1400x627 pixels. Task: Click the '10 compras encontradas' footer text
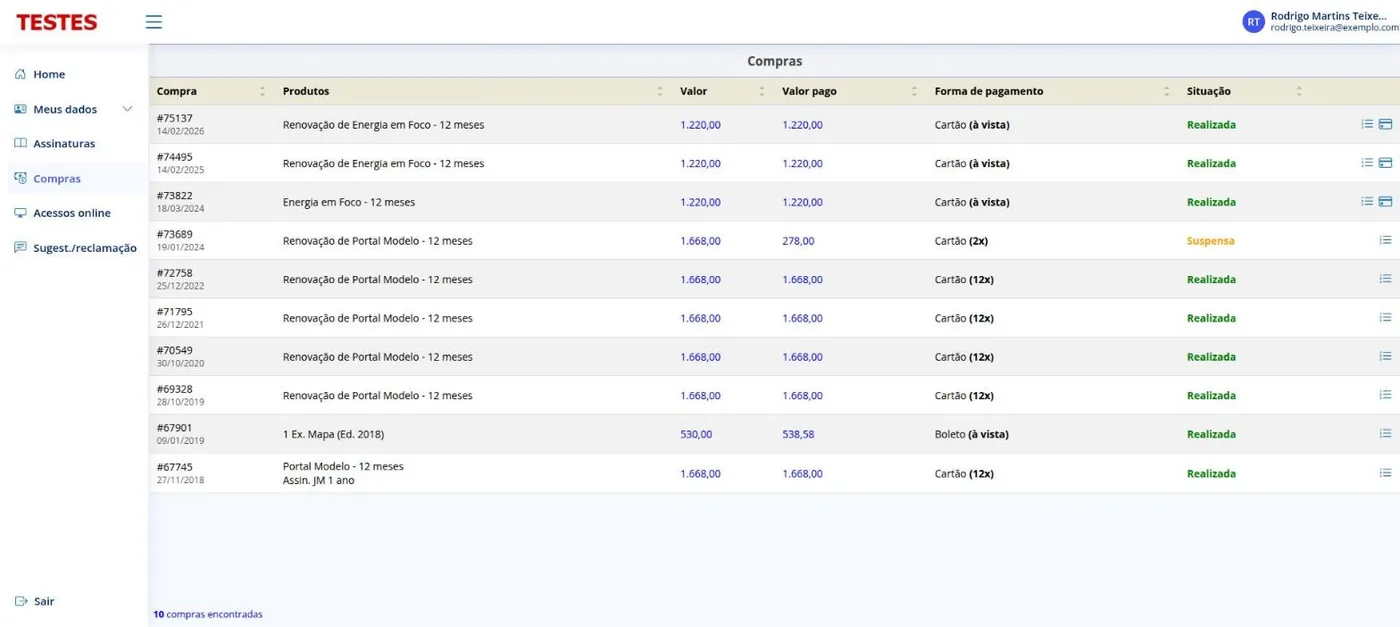[x=208, y=614]
